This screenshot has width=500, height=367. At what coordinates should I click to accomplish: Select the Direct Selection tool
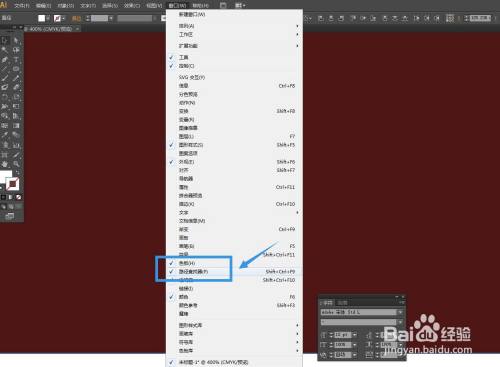point(16,40)
